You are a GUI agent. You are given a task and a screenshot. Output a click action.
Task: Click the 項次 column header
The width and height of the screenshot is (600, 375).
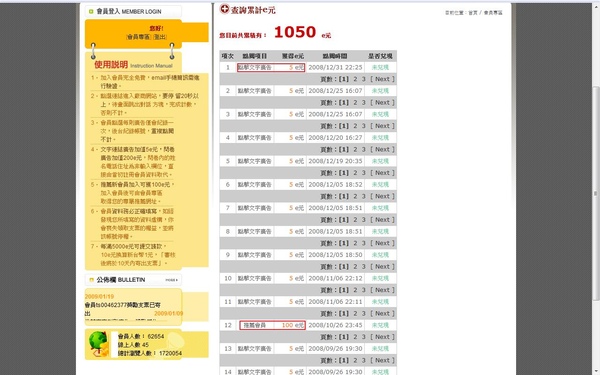click(228, 56)
